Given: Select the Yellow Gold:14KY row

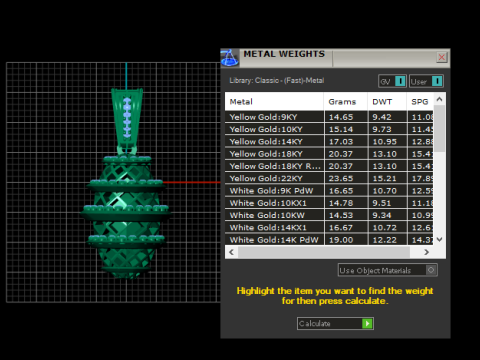Looking at the screenshot, I should coord(329,142).
